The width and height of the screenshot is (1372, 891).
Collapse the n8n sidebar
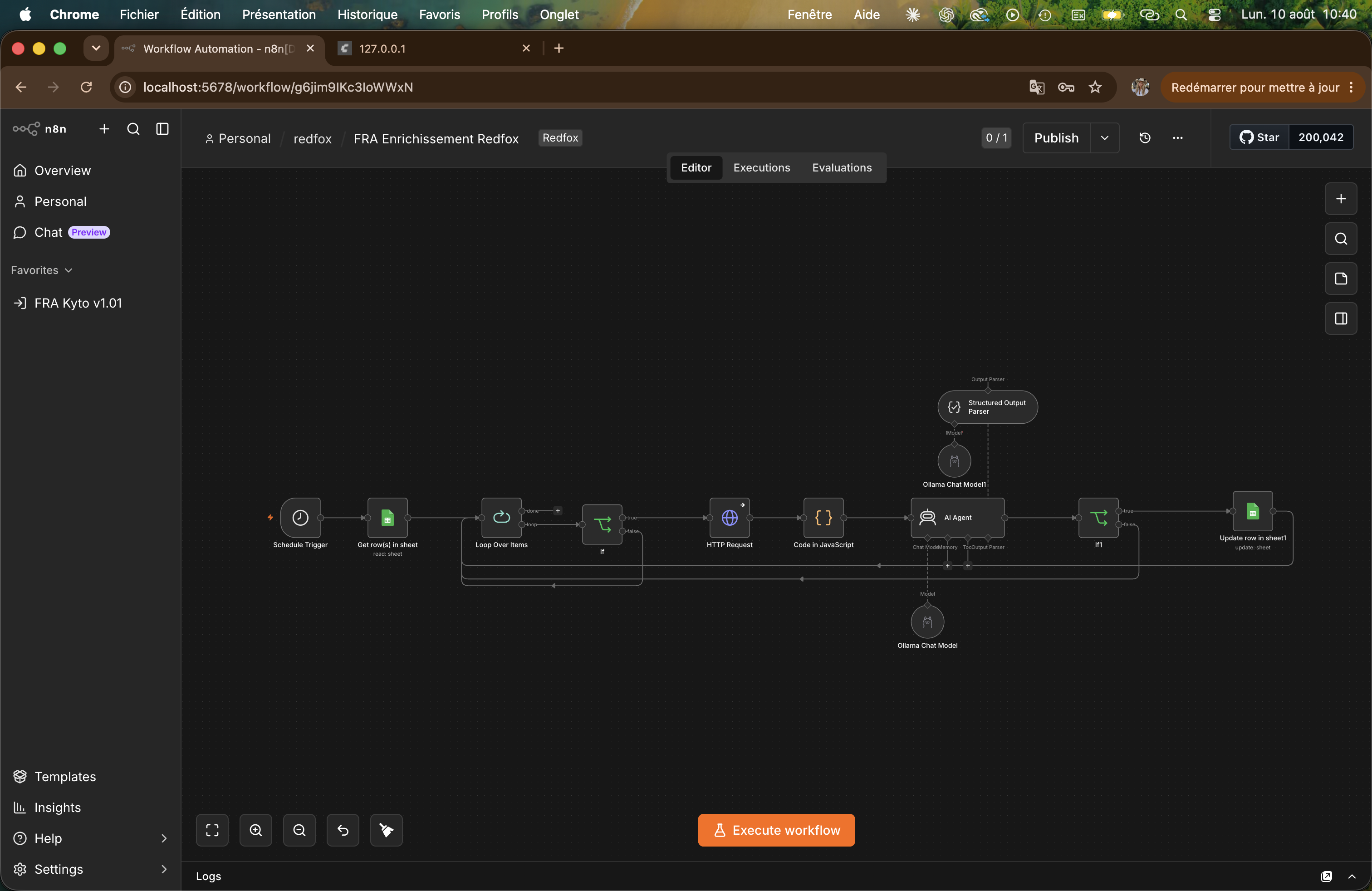click(162, 128)
